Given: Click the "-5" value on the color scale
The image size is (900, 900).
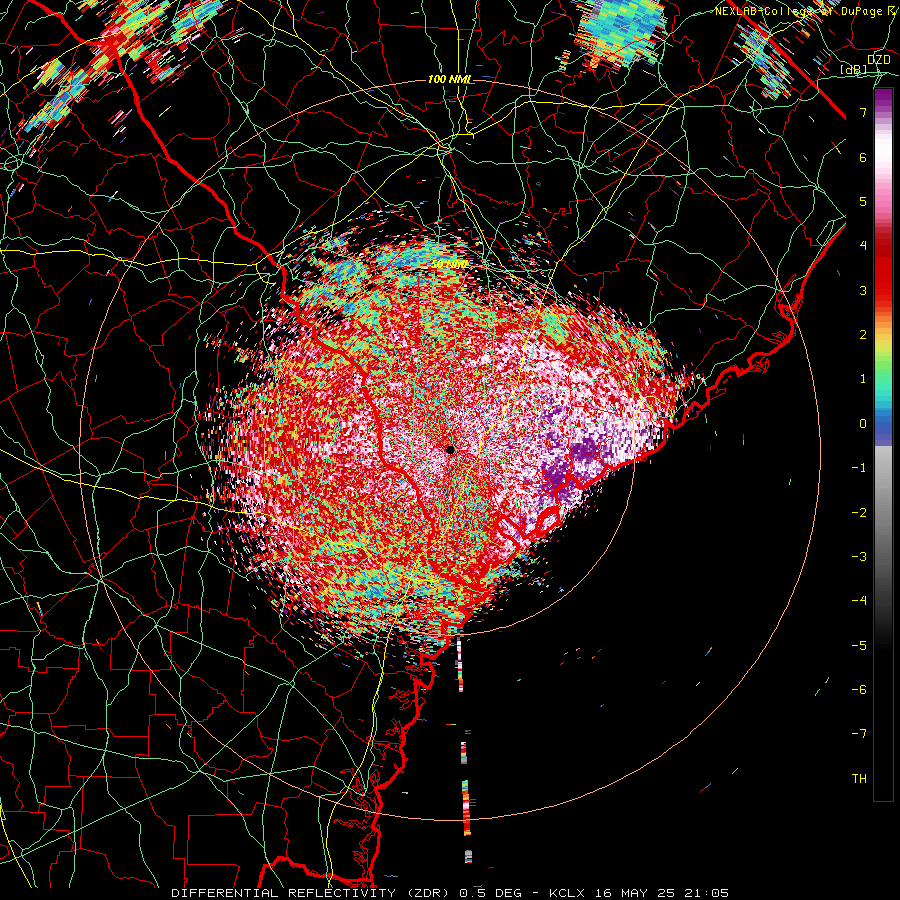Looking at the screenshot, I should (x=859, y=646).
